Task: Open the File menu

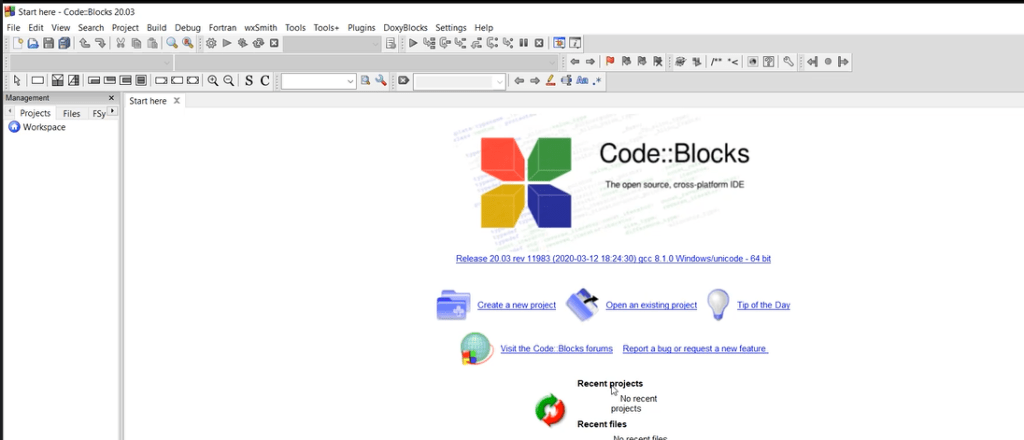Action: click(x=14, y=27)
